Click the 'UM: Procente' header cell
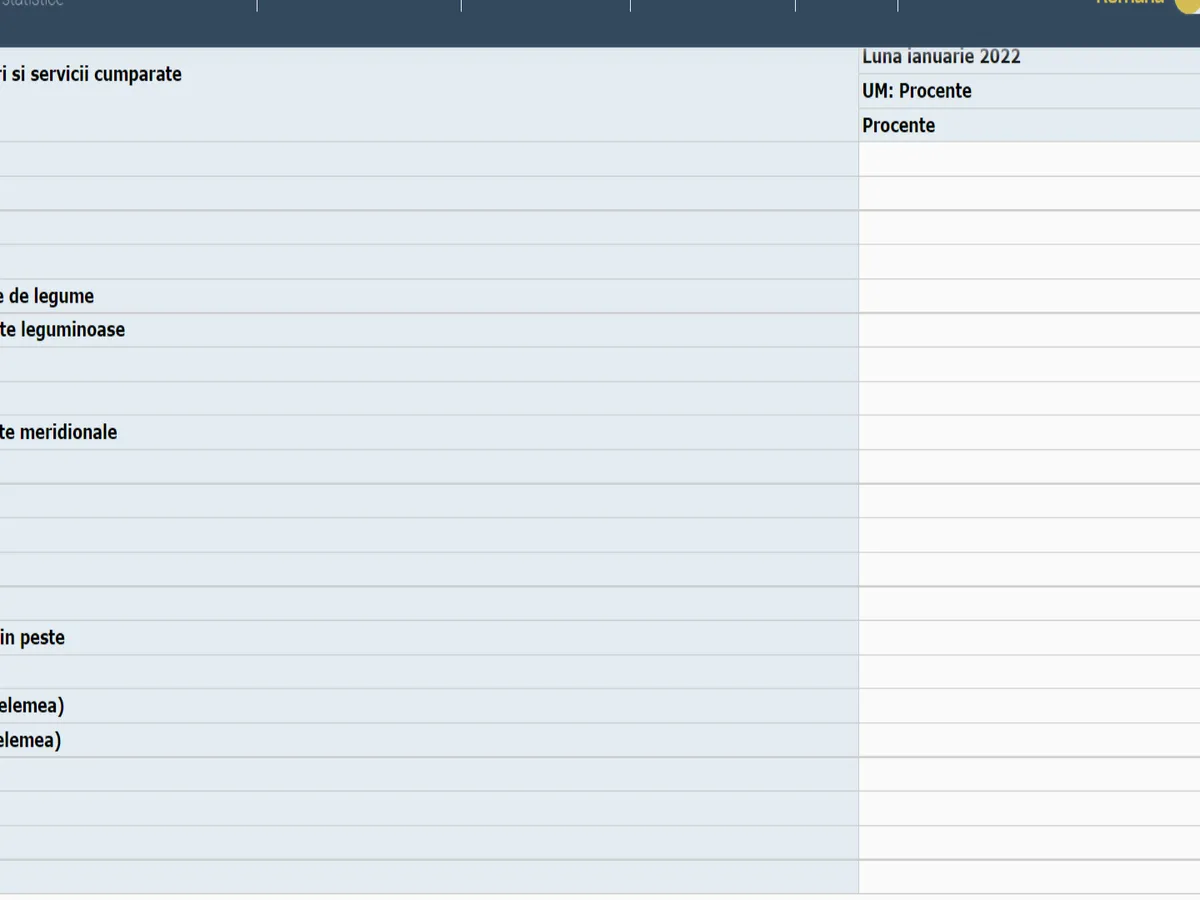The height and width of the screenshot is (900, 1200). [x=917, y=91]
